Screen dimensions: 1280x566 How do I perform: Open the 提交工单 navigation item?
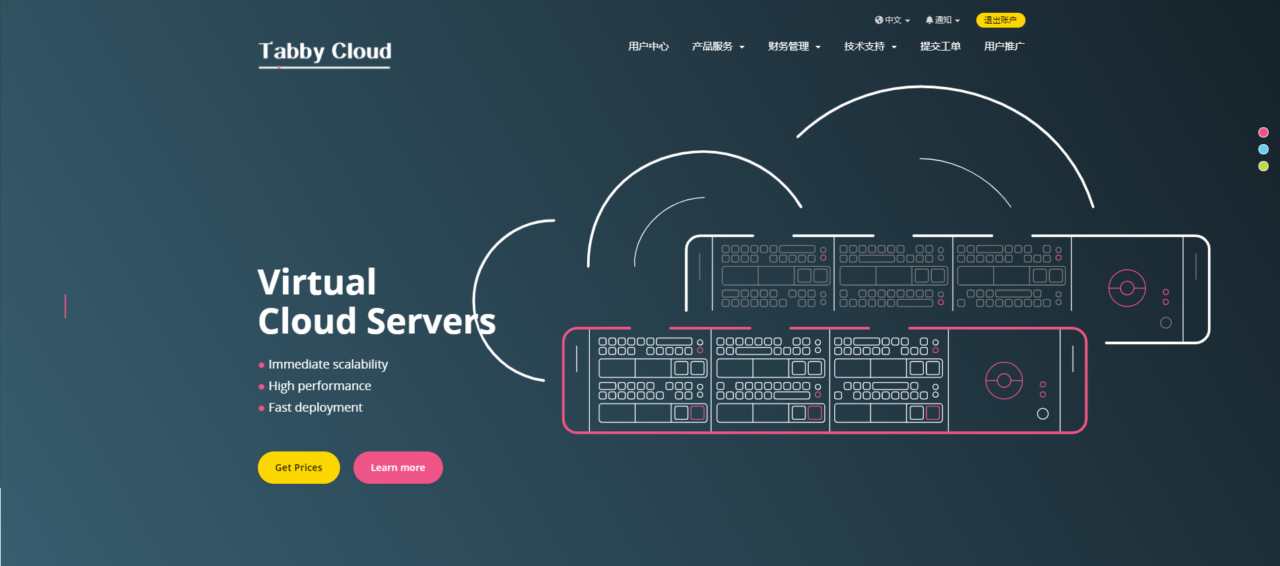(940, 46)
